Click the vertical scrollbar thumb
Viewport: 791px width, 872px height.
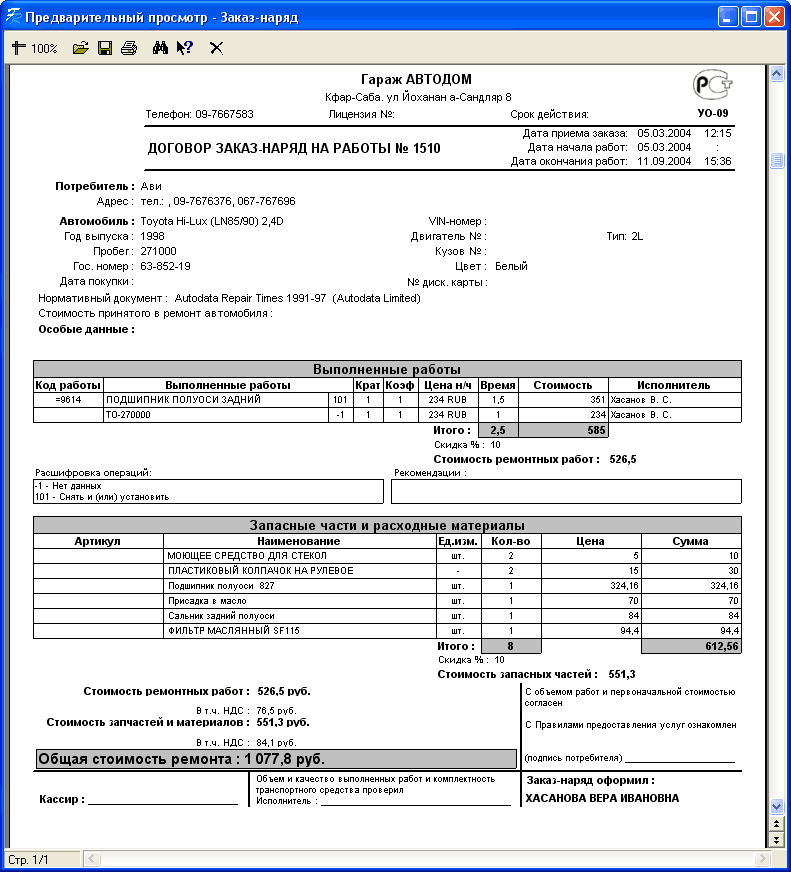tap(775, 161)
